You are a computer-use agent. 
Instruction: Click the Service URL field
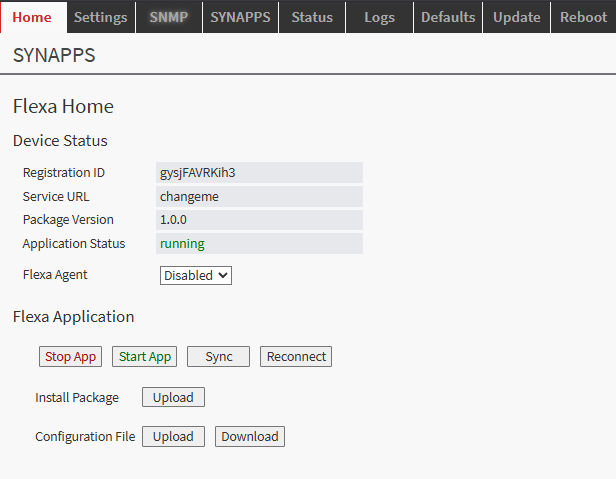(259, 197)
